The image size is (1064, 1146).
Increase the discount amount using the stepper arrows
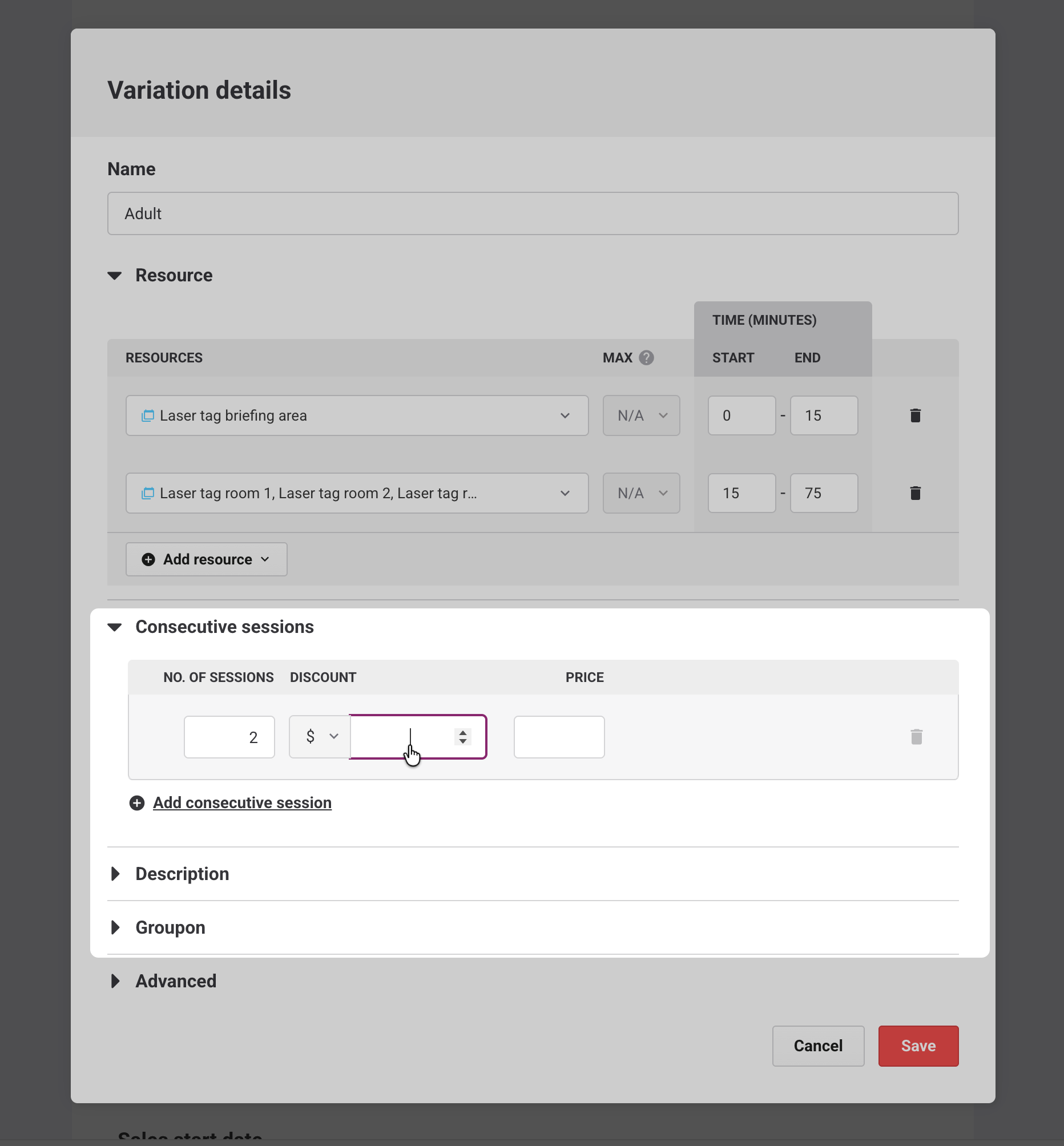point(463,733)
